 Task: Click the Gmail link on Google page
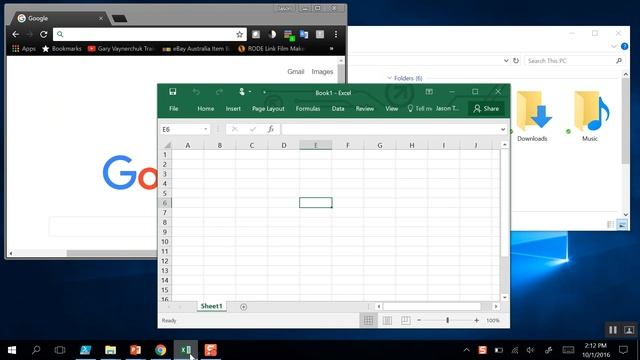[296, 72]
